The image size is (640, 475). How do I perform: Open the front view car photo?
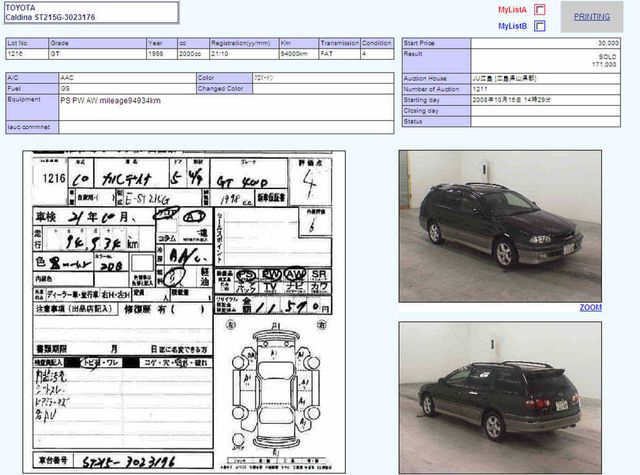click(500, 226)
